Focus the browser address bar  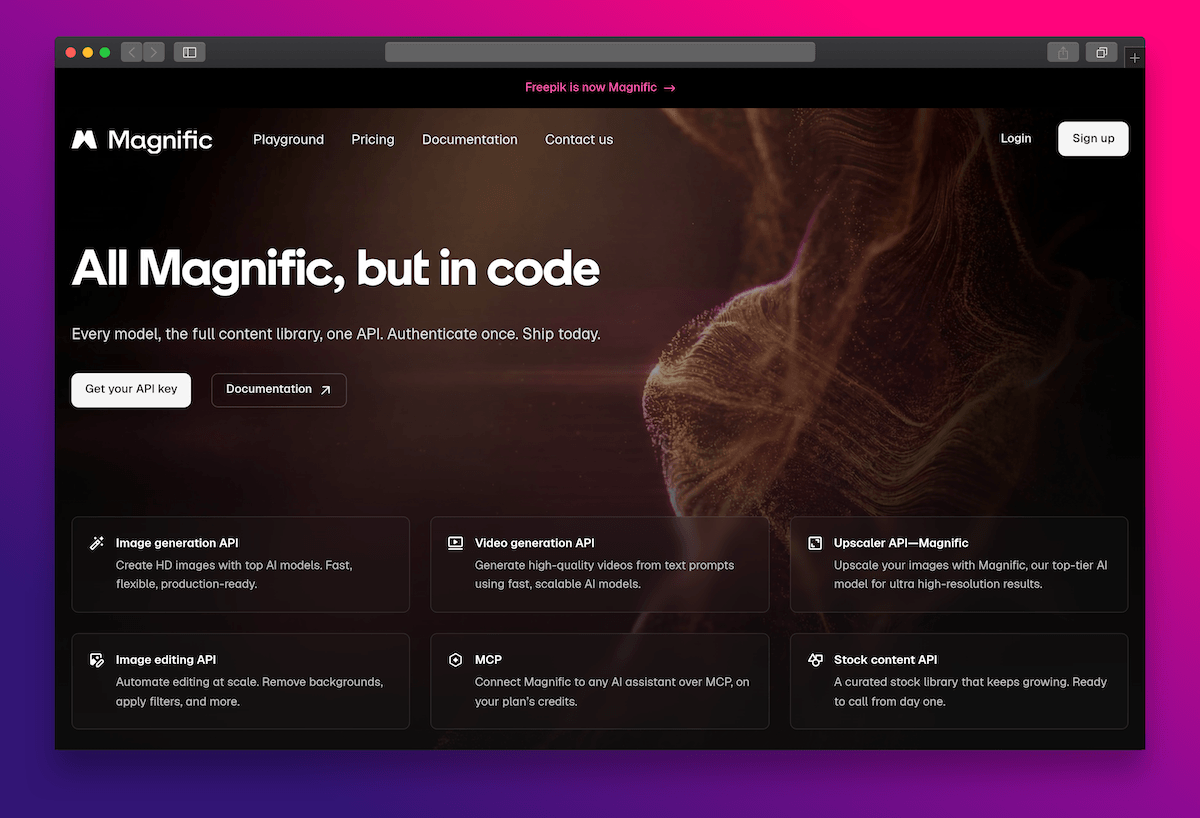[x=600, y=52]
